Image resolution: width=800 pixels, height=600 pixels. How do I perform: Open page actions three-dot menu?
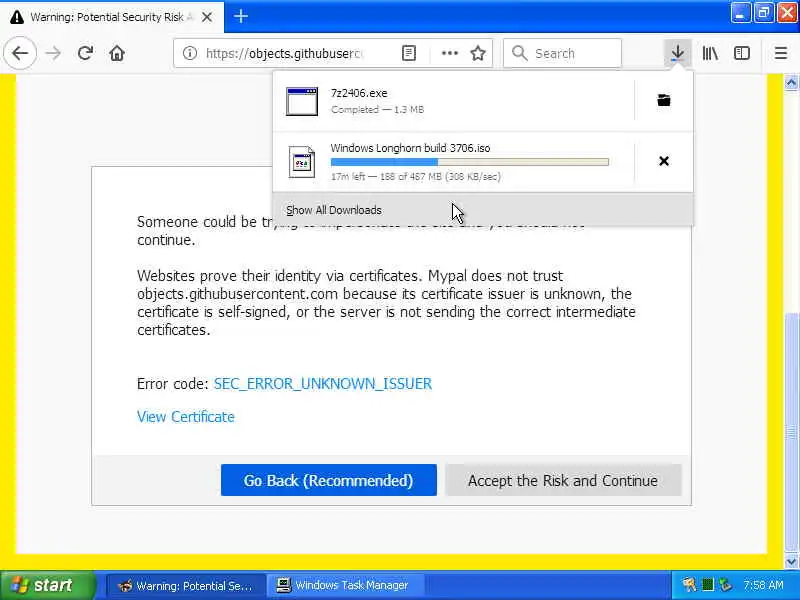pos(449,53)
